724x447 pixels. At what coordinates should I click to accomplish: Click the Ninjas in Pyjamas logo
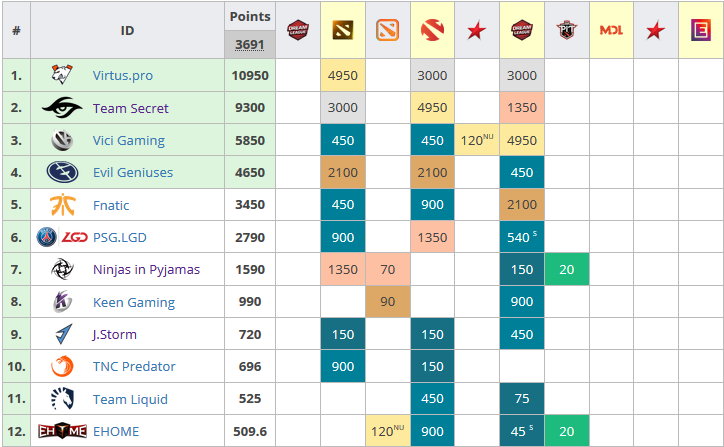[x=63, y=269]
